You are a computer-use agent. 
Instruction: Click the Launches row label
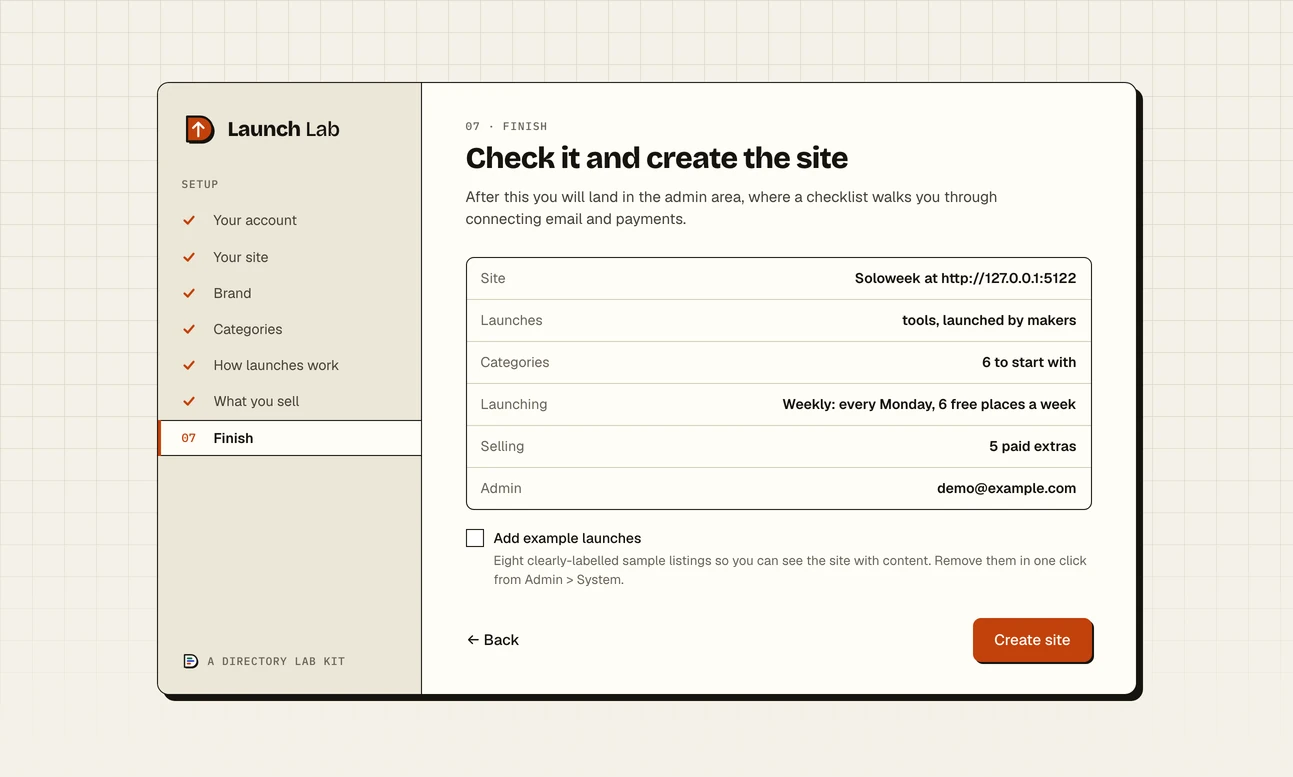tap(511, 320)
